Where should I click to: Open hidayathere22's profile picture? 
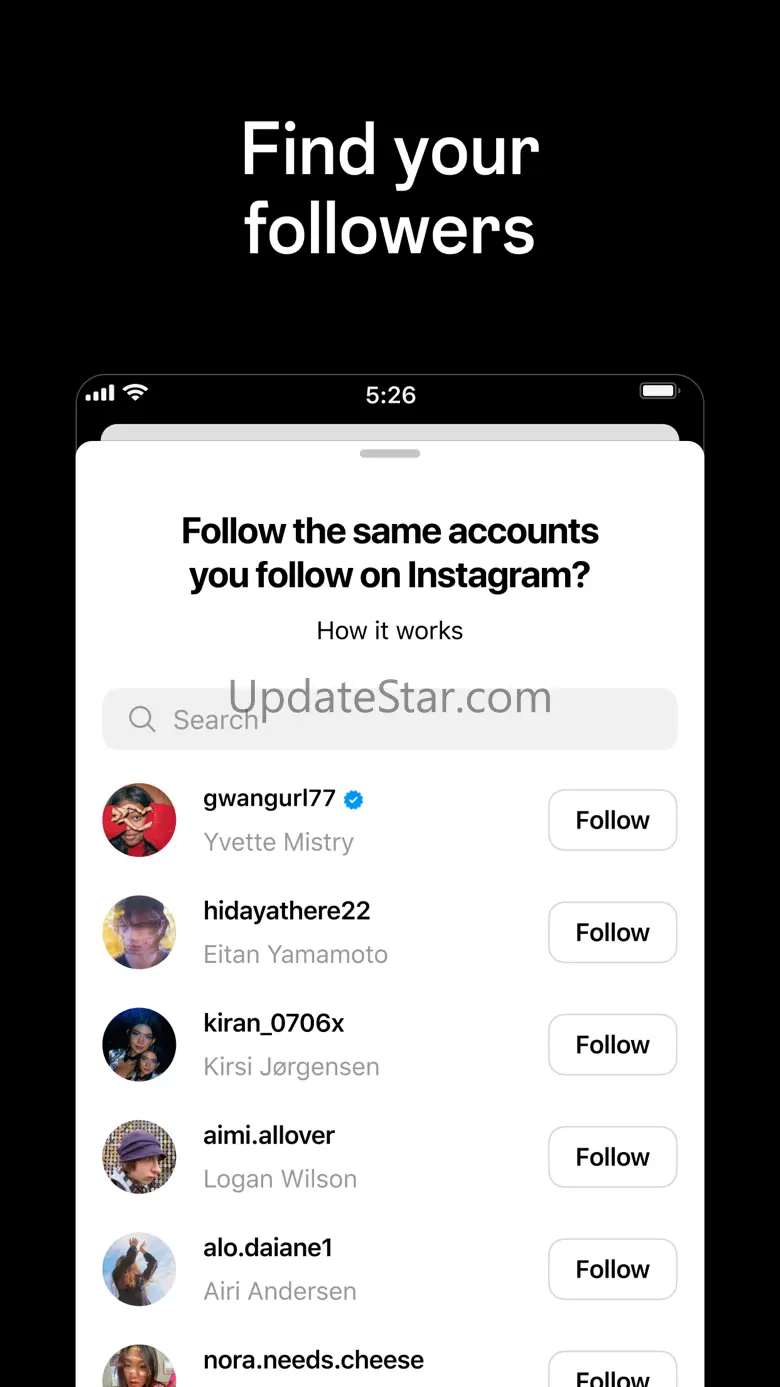[139, 932]
